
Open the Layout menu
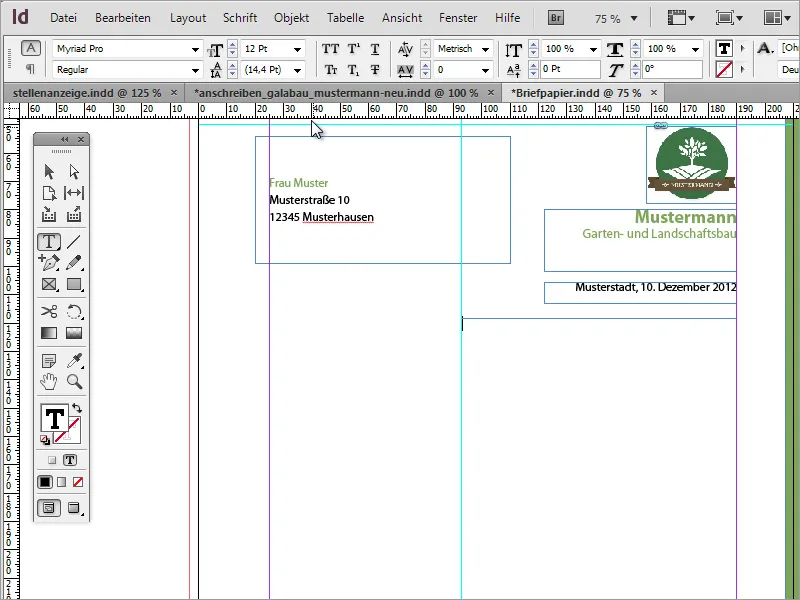click(x=188, y=18)
